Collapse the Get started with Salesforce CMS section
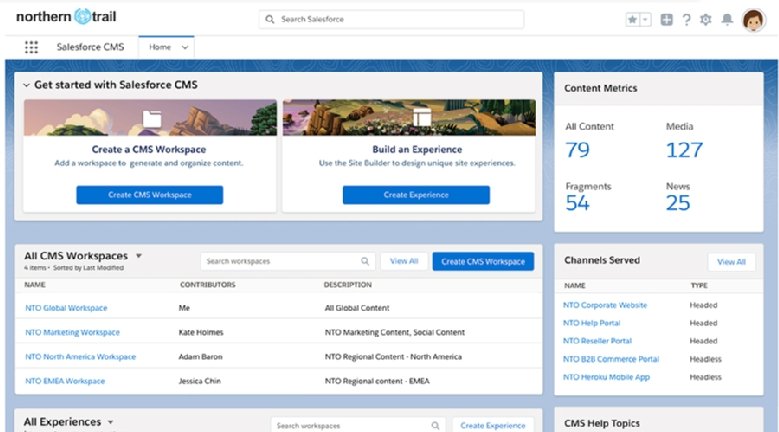This screenshot has height=432, width=779. click(x=26, y=85)
